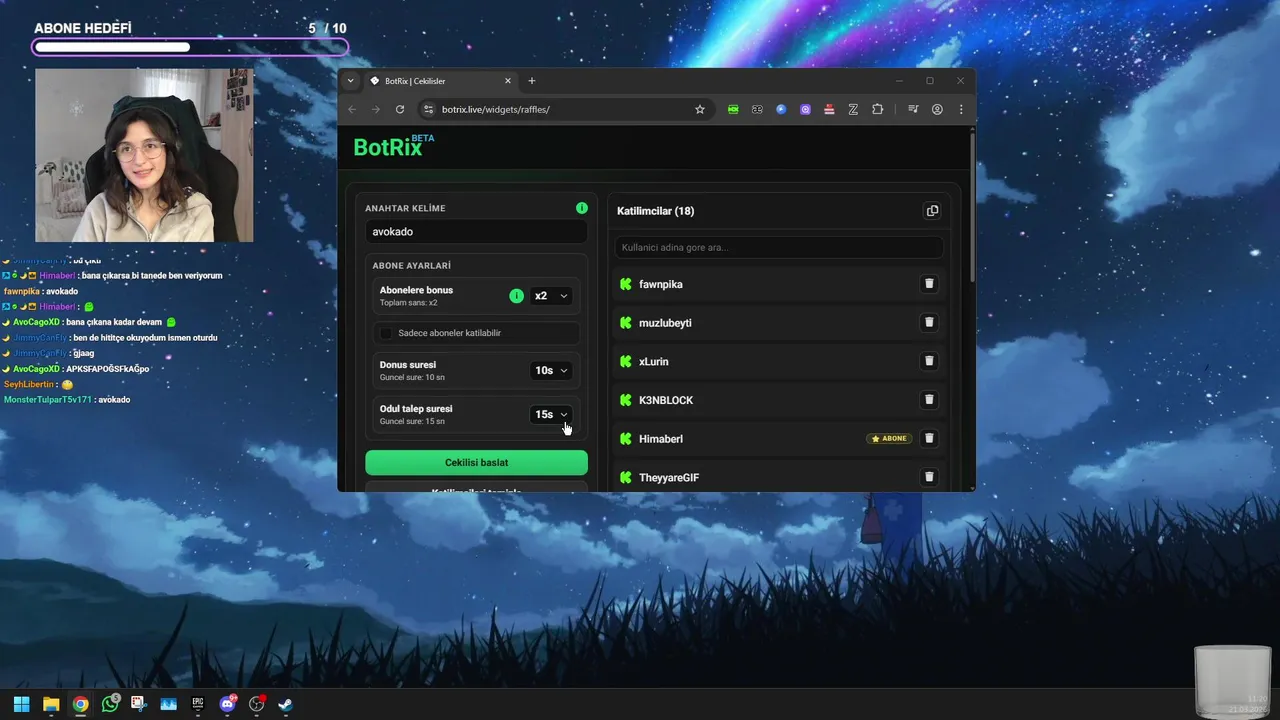Click the ABONE badge on Himaberl
This screenshot has width=1280, height=720.
coord(889,438)
